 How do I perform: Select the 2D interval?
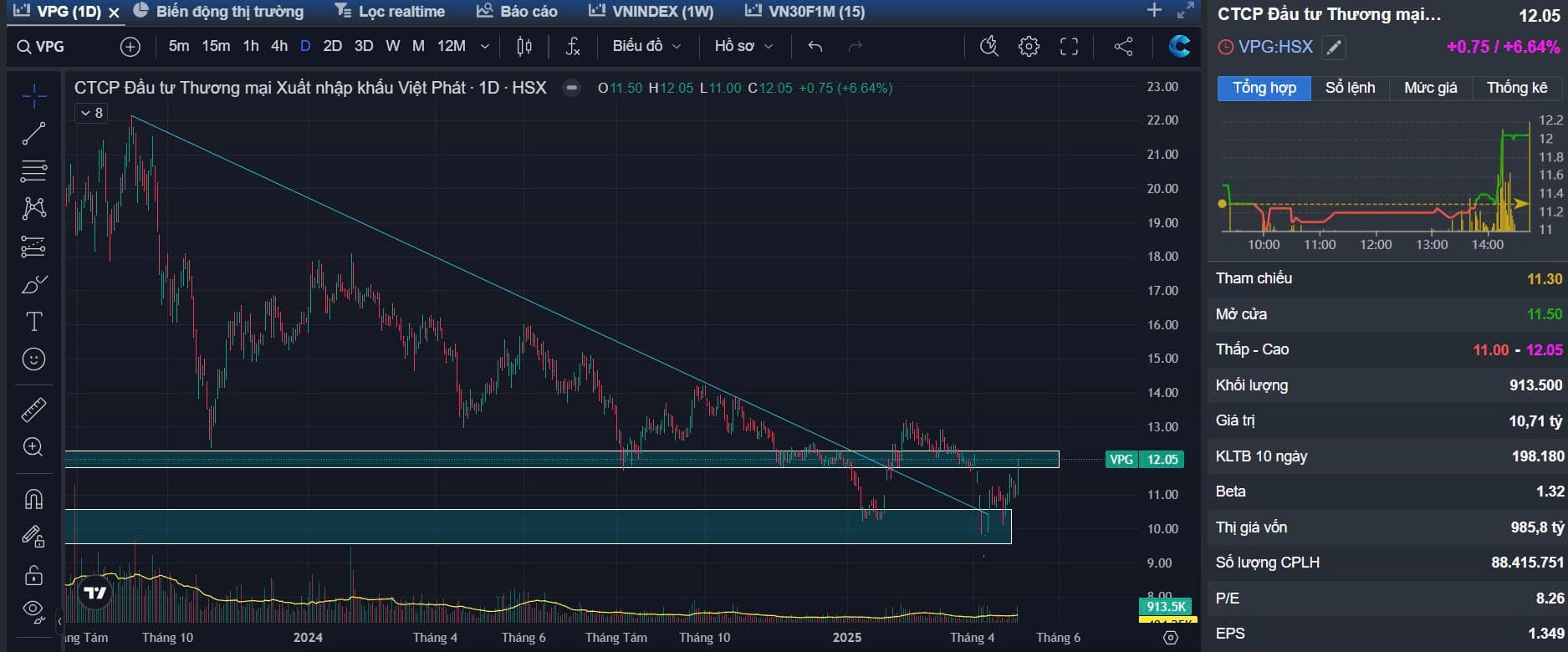click(333, 46)
